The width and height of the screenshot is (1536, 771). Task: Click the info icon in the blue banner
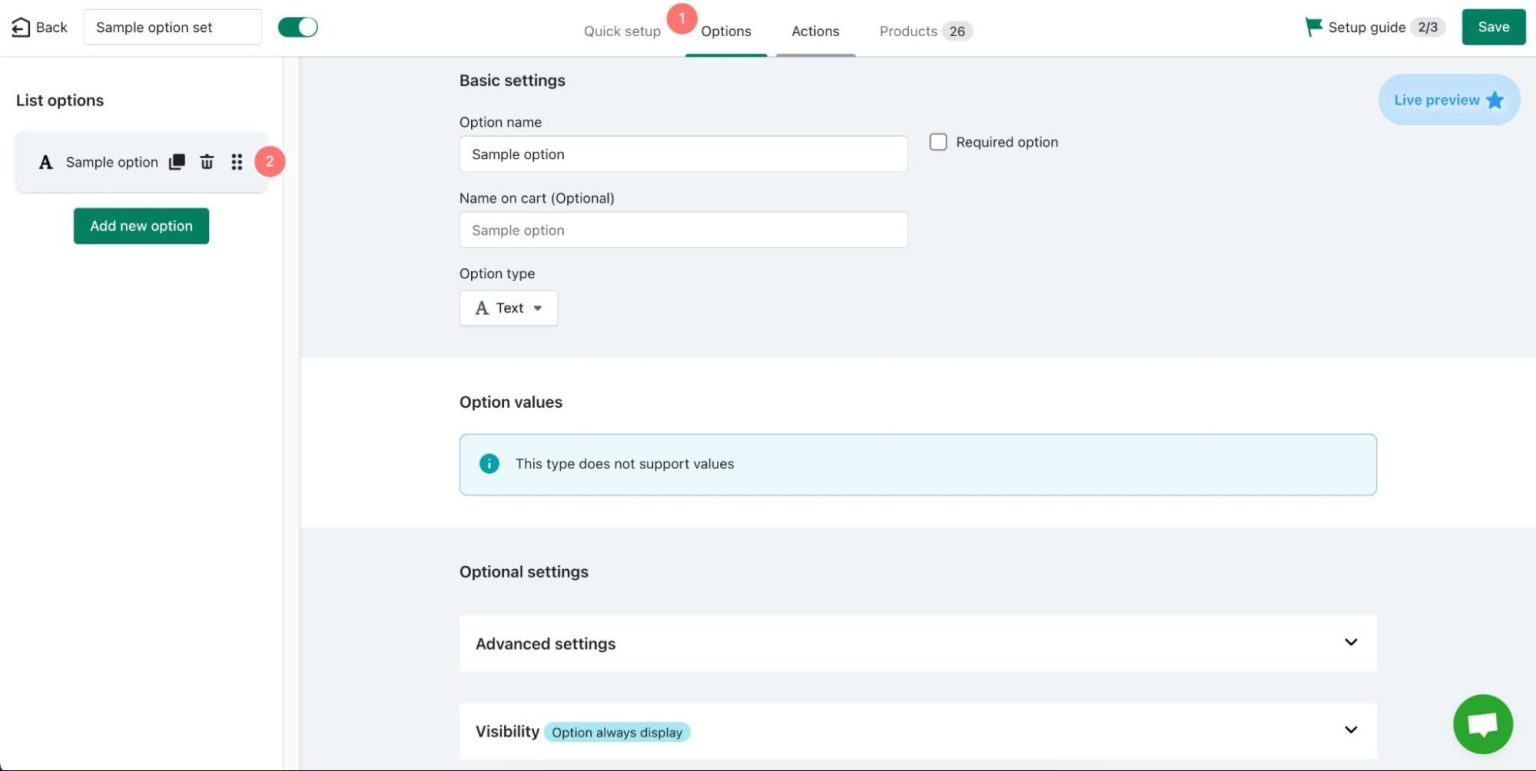click(x=489, y=463)
